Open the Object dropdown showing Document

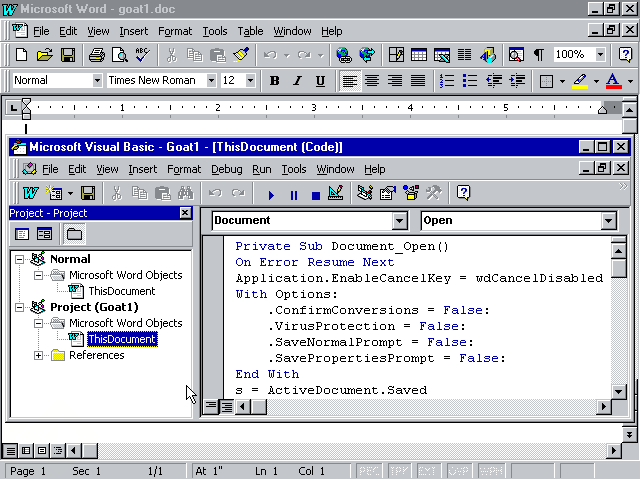pyautogui.click(x=400, y=221)
